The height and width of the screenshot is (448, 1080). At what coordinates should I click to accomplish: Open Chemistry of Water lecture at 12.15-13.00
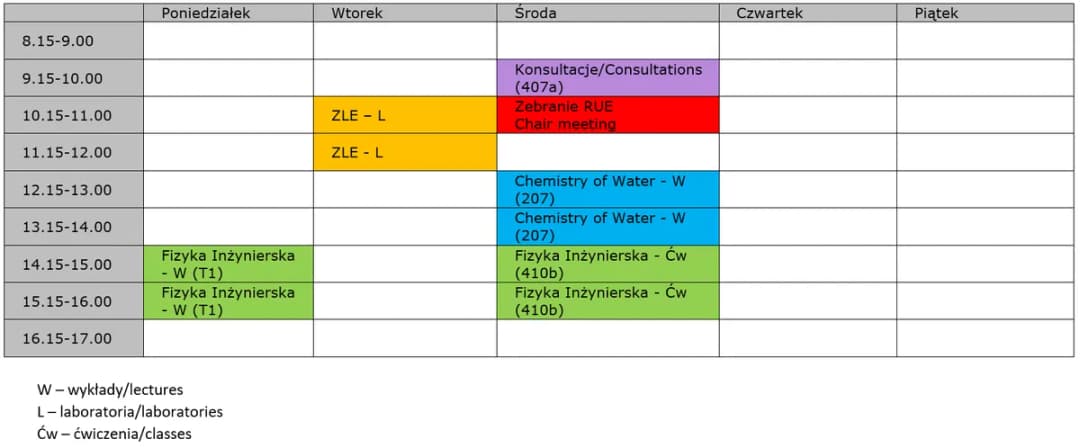pyautogui.click(x=607, y=190)
